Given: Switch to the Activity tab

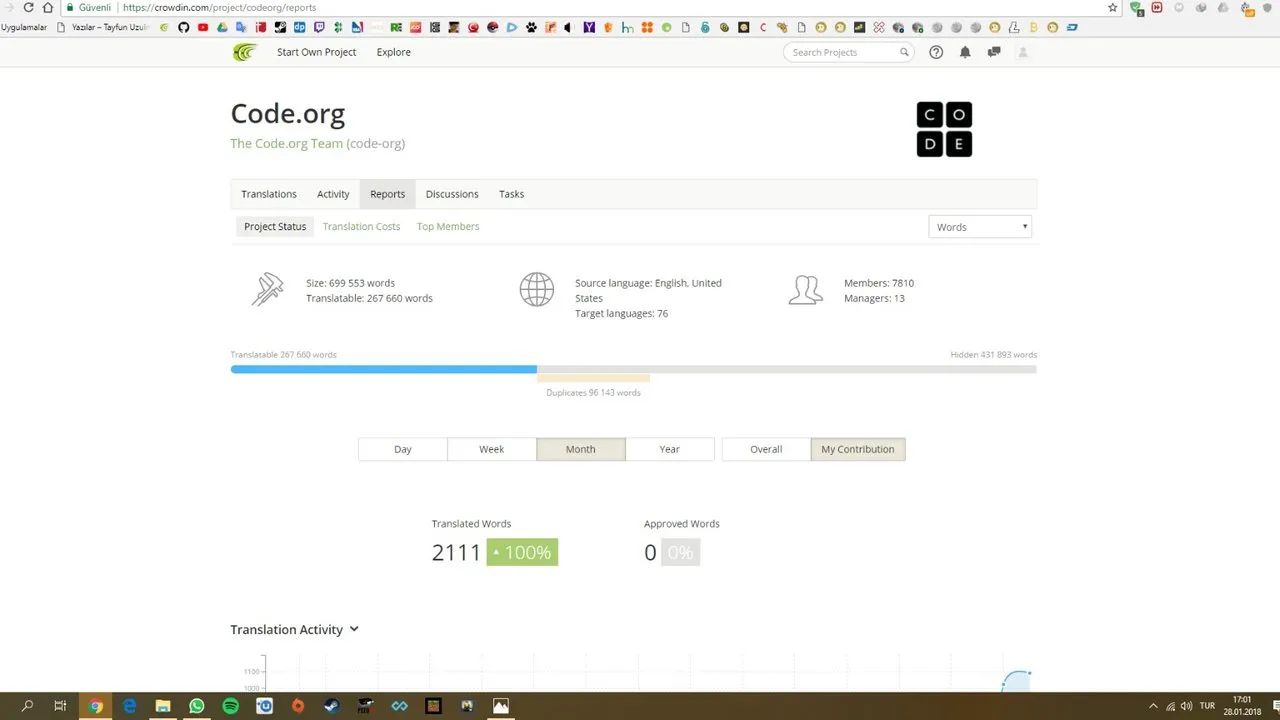Looking at the screenshot, I should [x=333, y=194].
